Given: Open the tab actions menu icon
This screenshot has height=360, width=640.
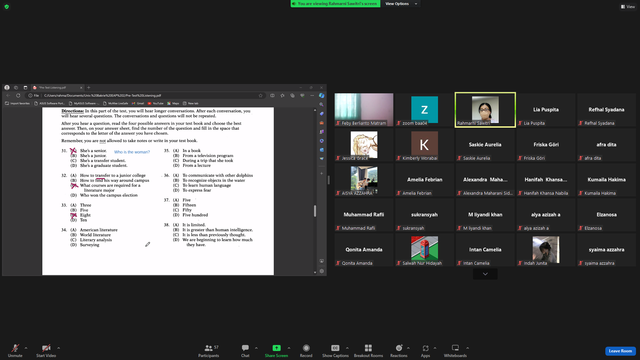Looking at the screenshot, I should click(x=25, y=87).
